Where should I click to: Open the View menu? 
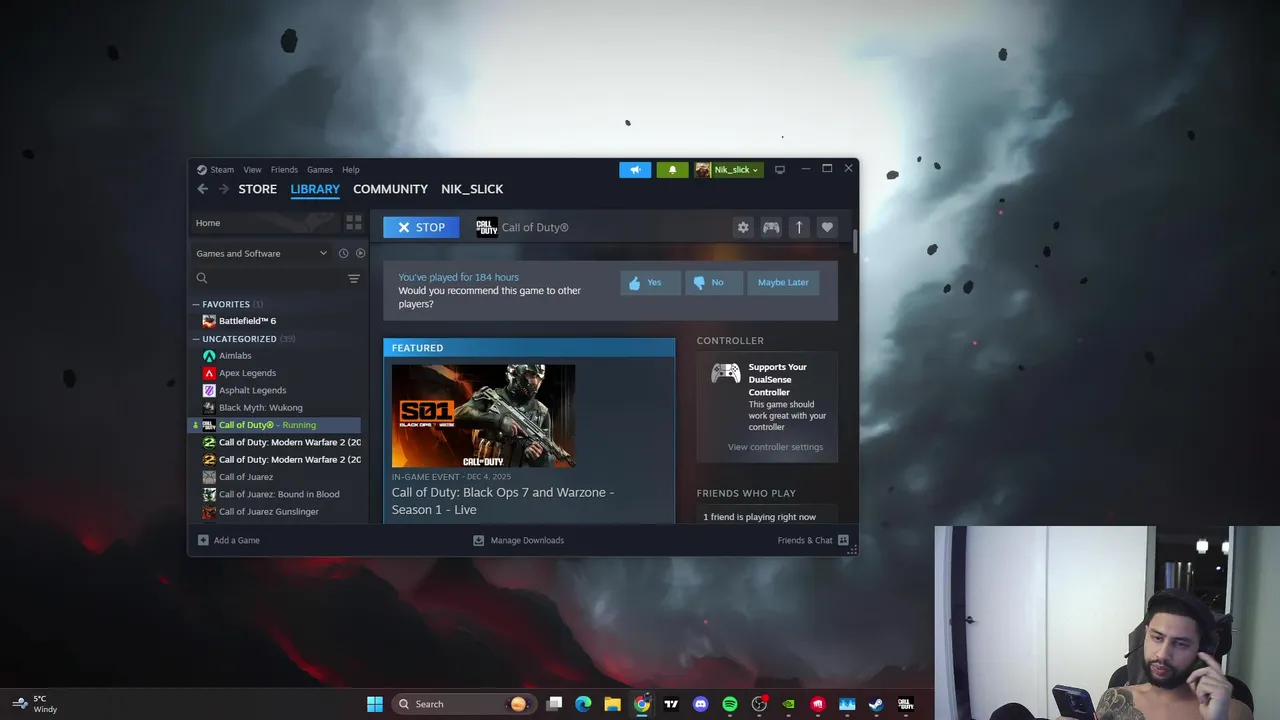pyautogui.click(x=252, y=170)
